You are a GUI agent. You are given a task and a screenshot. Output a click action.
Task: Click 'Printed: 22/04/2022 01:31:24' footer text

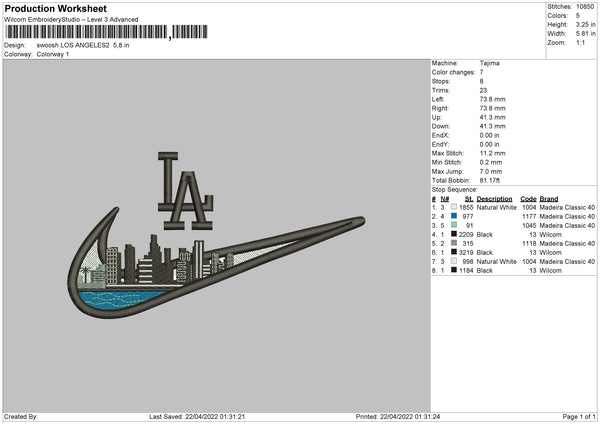click(398, 416)
